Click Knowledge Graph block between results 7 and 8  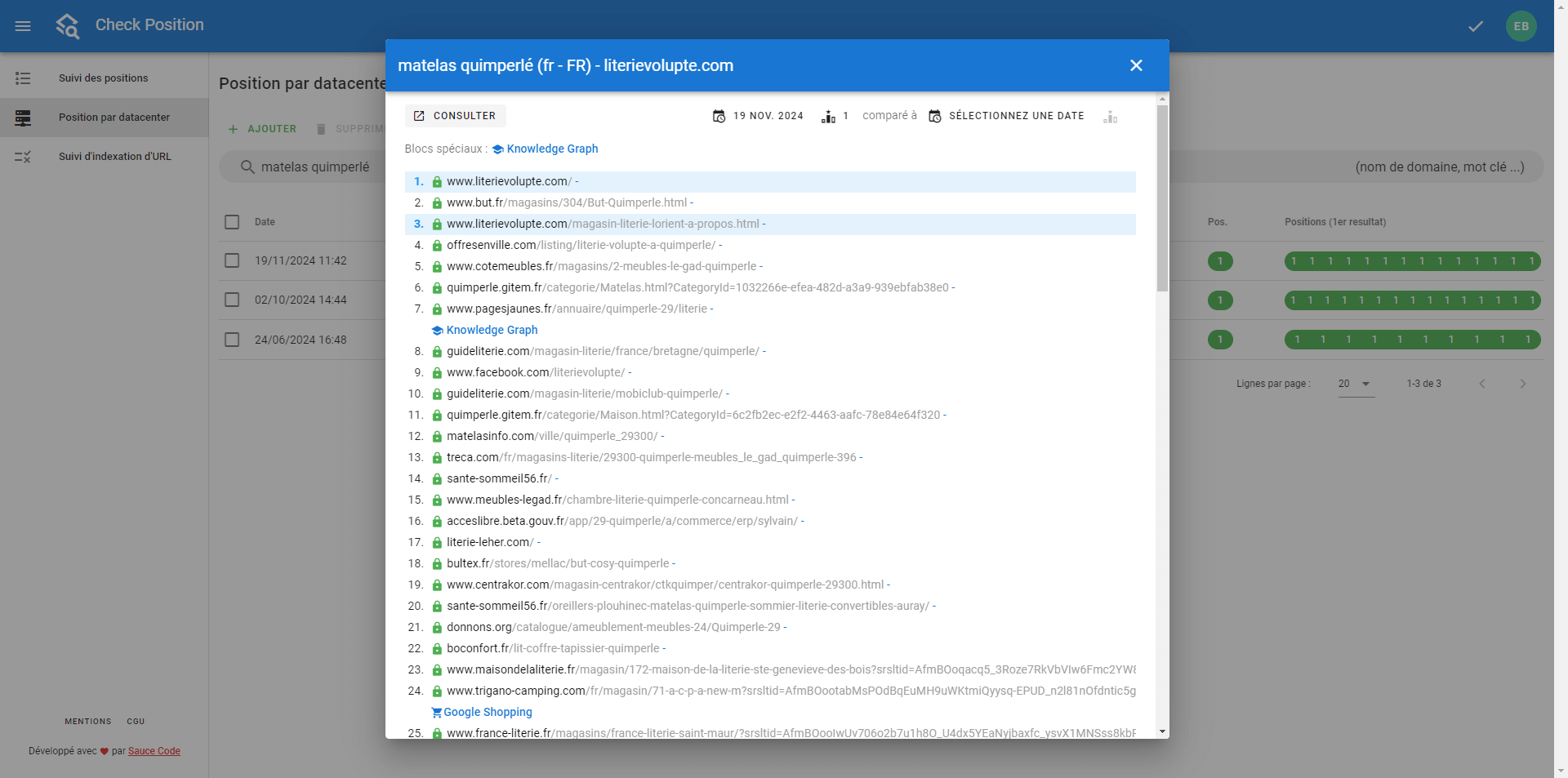[484, 330]
